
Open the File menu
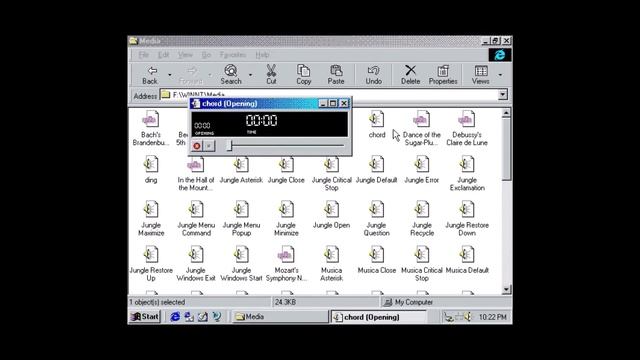click(143, 55)
